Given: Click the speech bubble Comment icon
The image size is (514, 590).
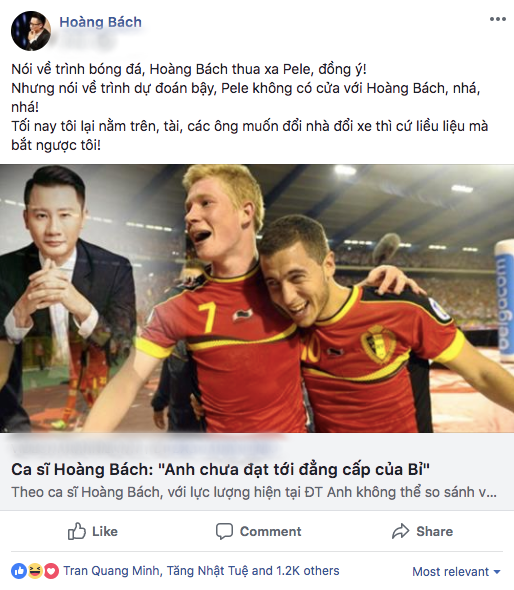Looking at the screenshot, I should [224, 531].
